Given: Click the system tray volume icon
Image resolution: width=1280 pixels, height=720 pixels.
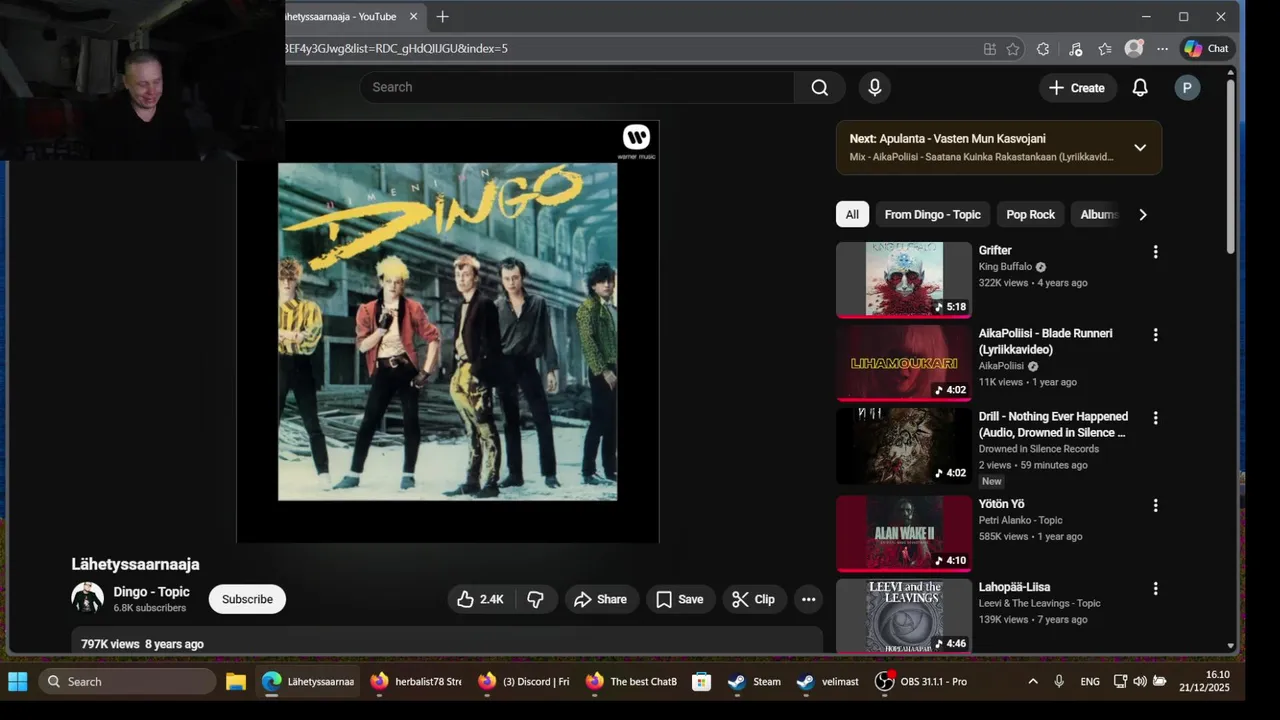Looking at the screenshot, I should coord(1140,682).
